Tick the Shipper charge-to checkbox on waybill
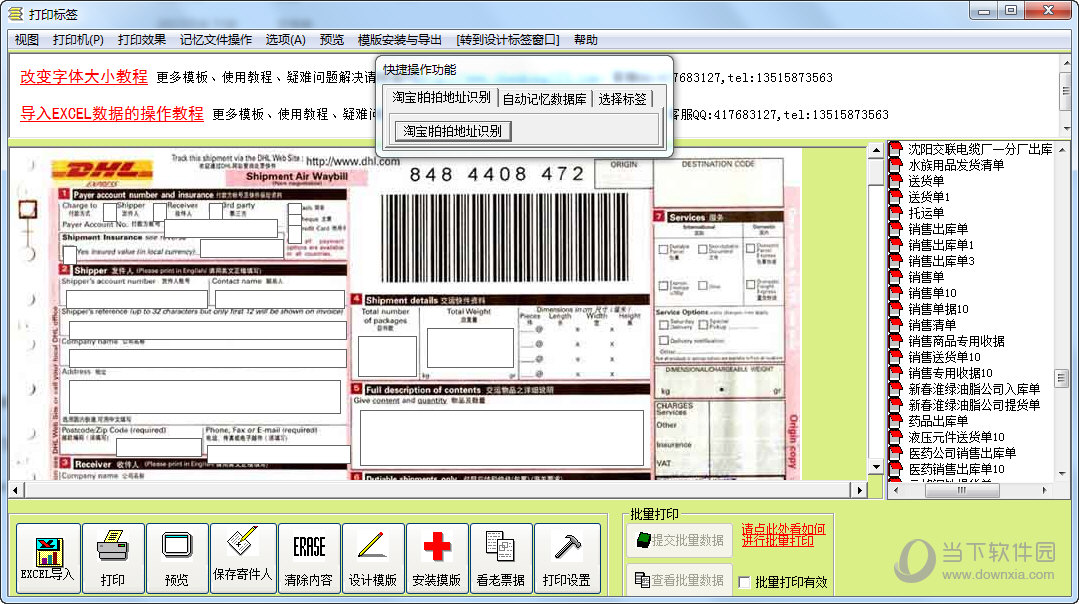Viewport: 1079px width, 604px height. (x=109, y=211)
